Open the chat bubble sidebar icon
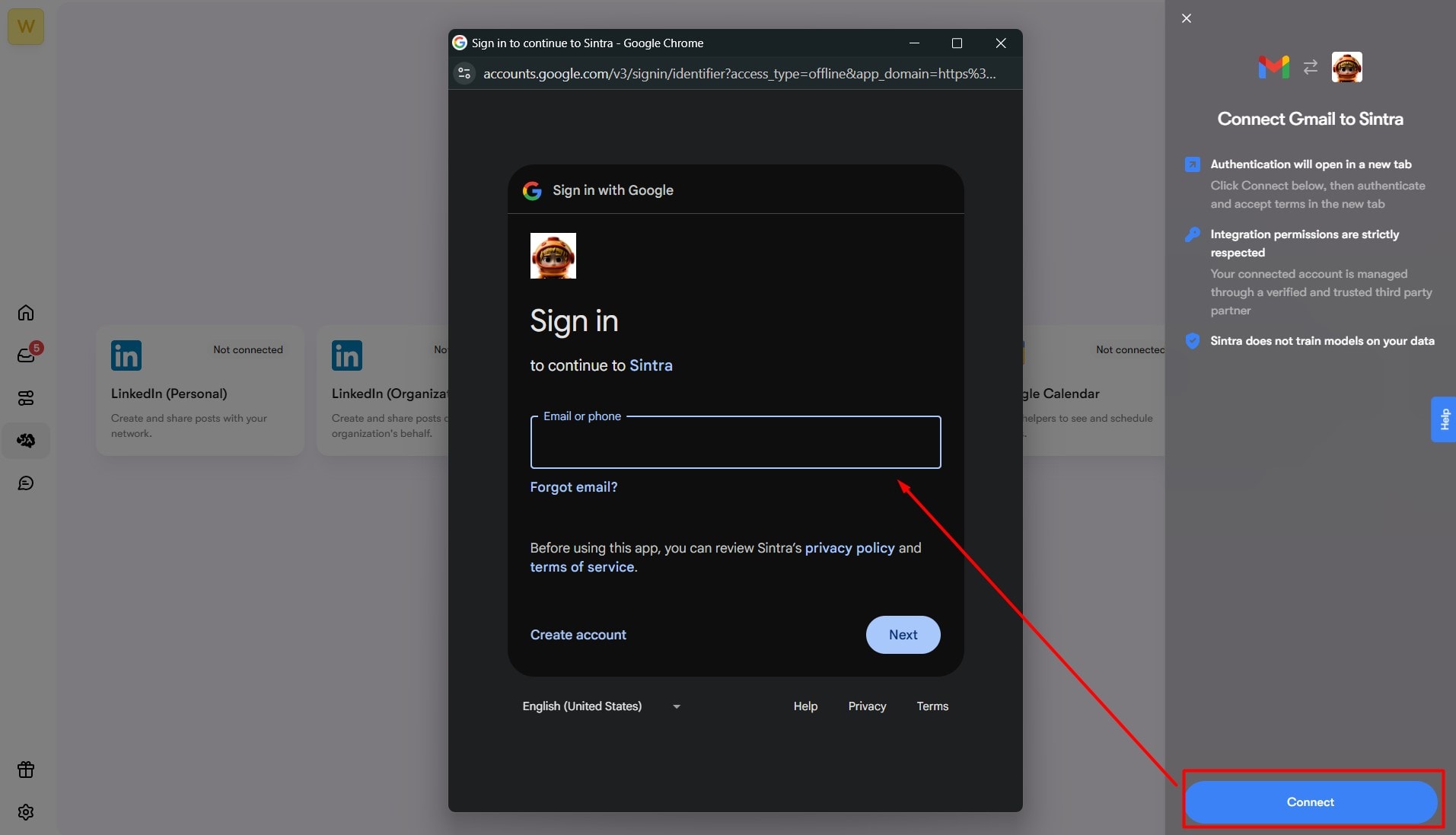The image size is (1456, 835). (x=26, y=483)
